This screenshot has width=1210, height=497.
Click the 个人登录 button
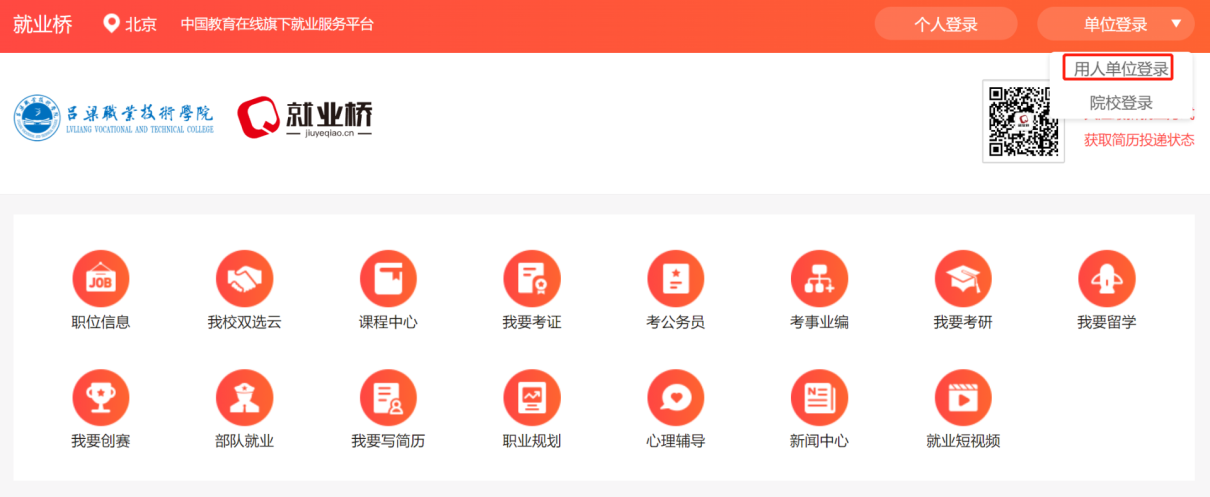coord(945,24)
